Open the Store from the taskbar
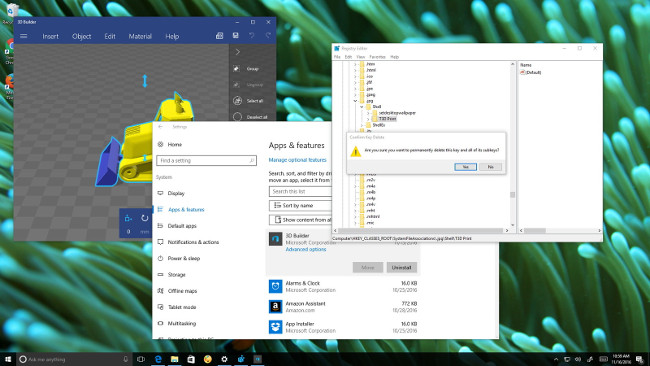This screenshot has height=366, width=650. [x=191, y=359]
